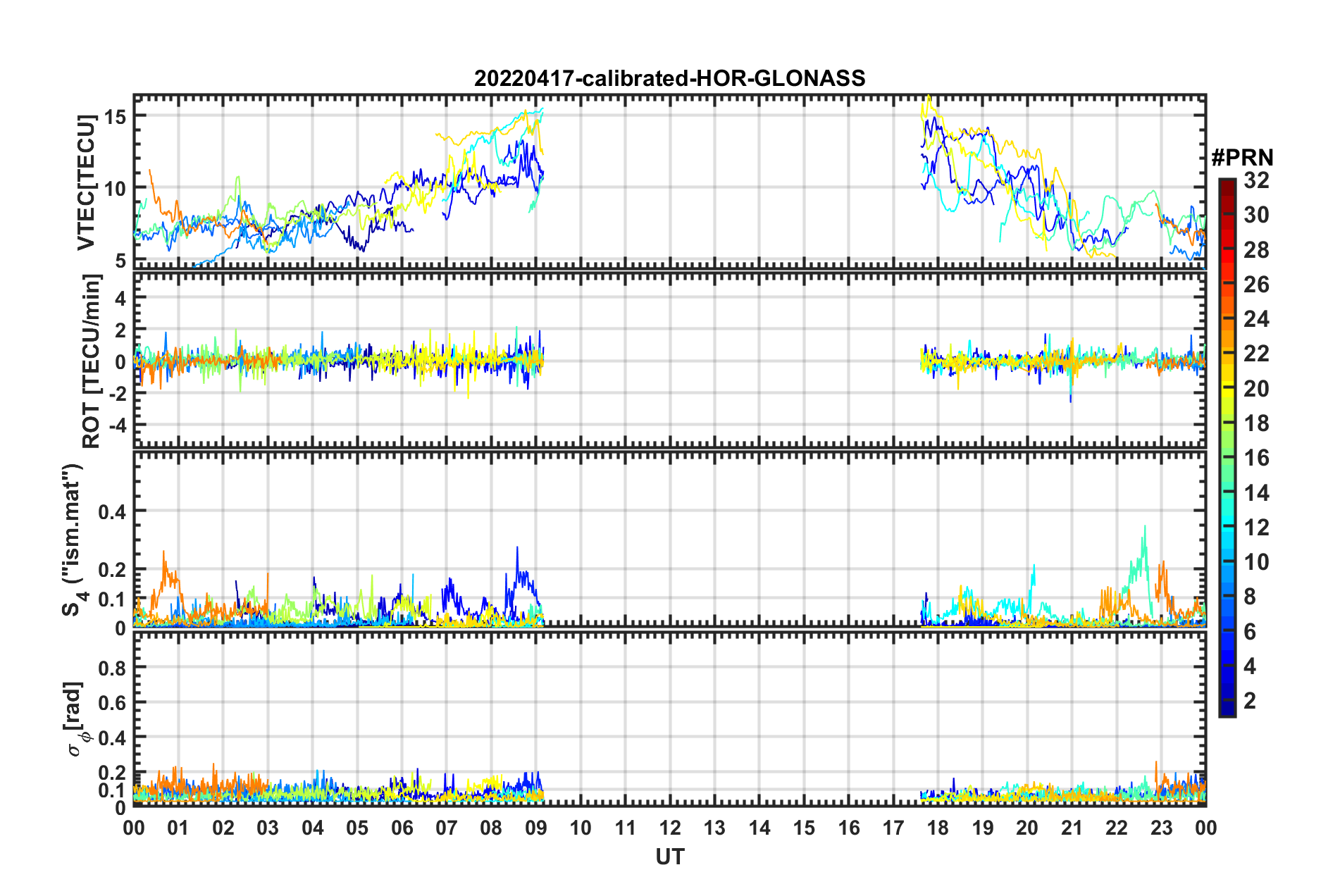Click x-axis tick label 18
This screenshot has width=1340, height=896.
click(x=938, y=828)
